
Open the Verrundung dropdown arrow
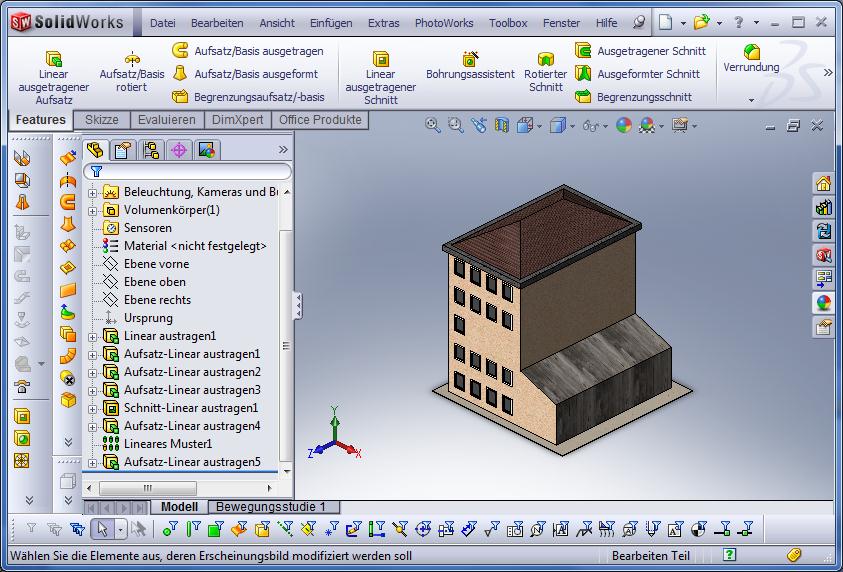(751, 100)
